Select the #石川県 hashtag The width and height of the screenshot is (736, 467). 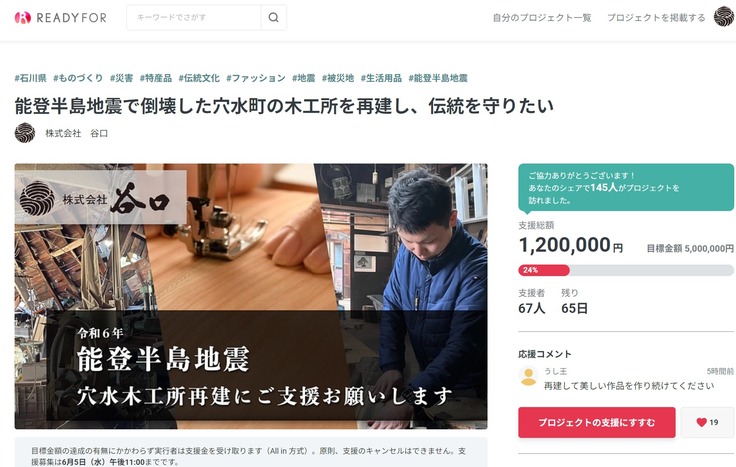(31, 78)
